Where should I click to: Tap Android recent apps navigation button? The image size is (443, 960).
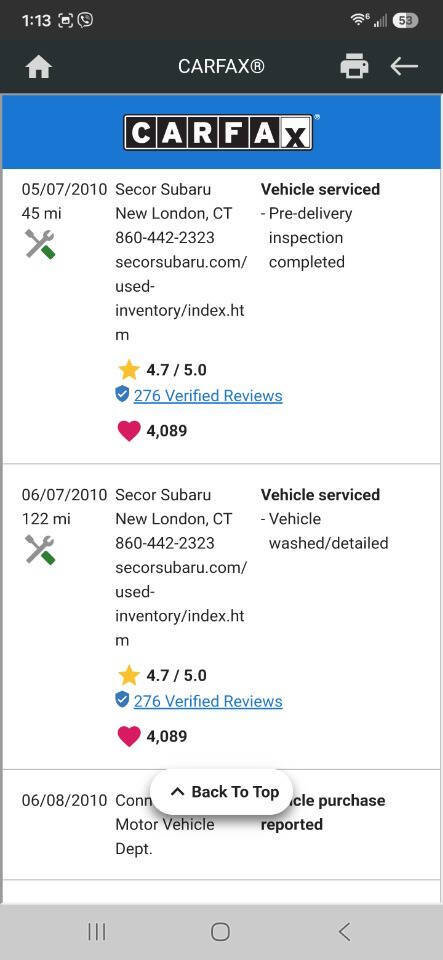(x=97, y=932)
